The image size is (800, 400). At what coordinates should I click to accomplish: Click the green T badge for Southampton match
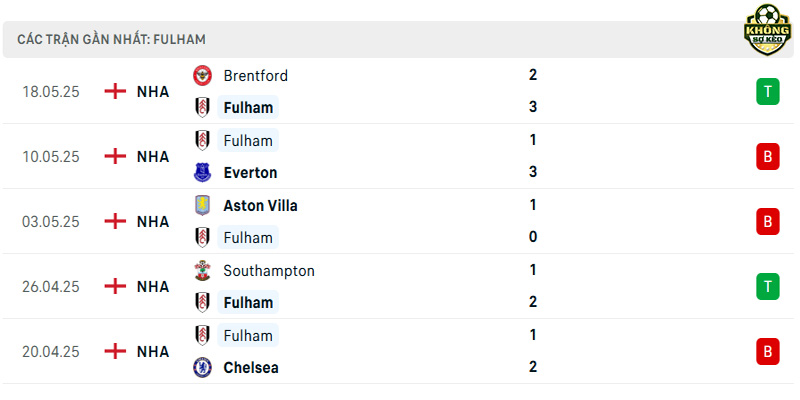(x=767, y=287)
